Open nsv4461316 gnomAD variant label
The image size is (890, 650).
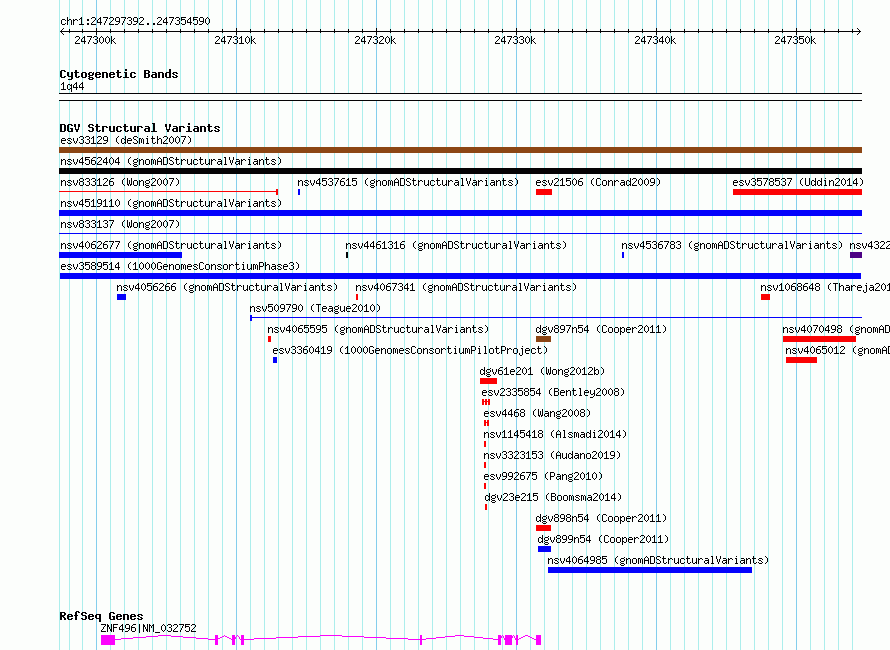[456, 245]
